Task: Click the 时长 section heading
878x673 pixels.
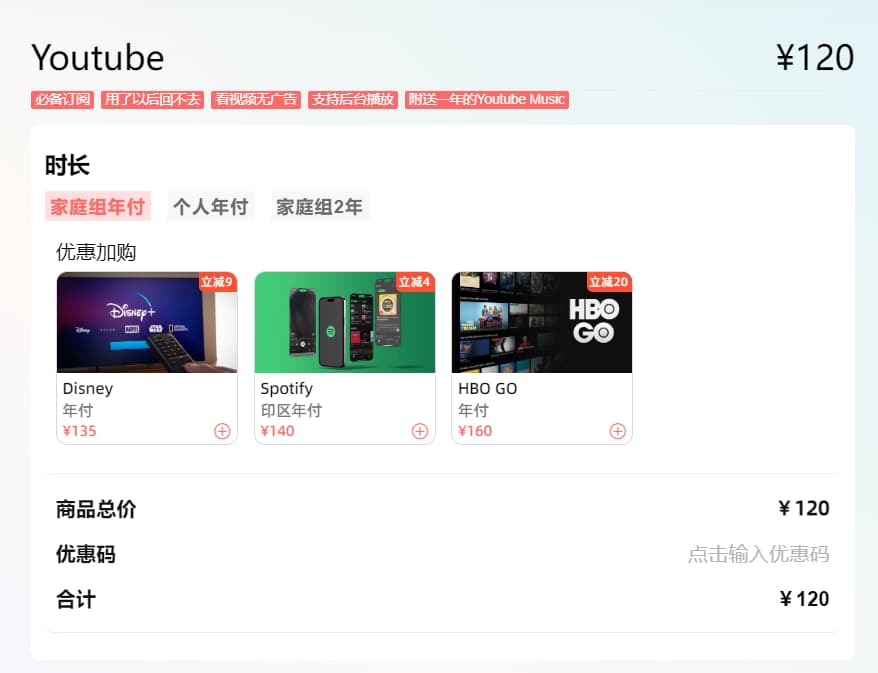Action: tap(67, 166)
